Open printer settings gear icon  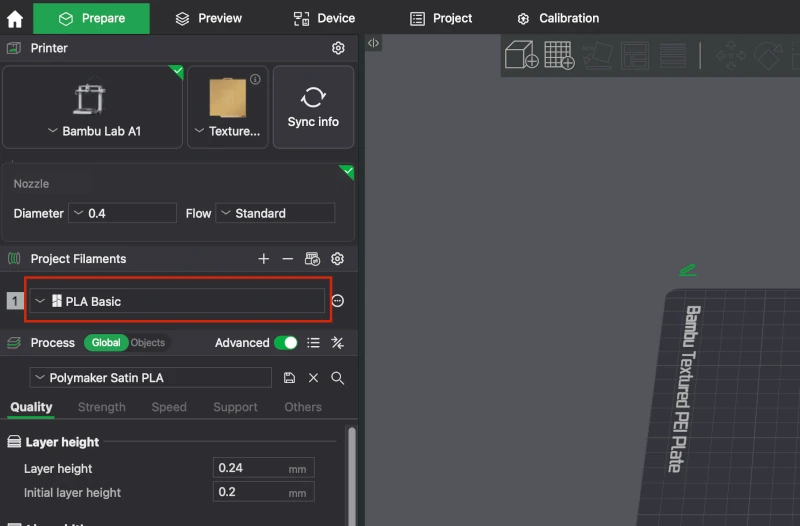click(x=338, y=48)
